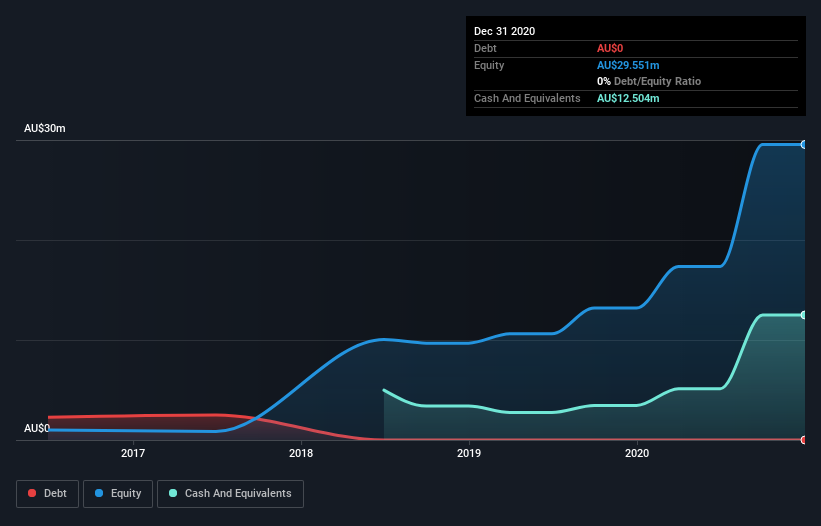Click the Debt row label in tooltip

(x=485, y=48)
